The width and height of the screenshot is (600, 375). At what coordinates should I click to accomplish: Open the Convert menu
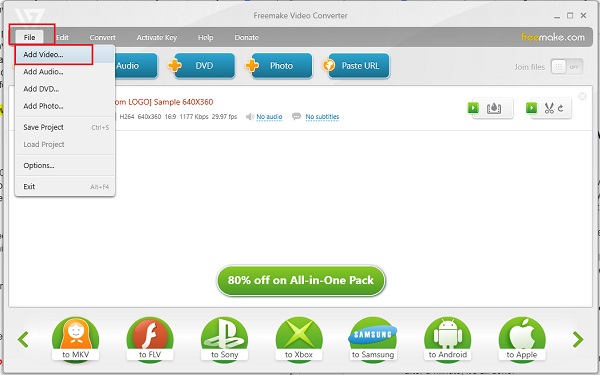click(x=103, y=38)
